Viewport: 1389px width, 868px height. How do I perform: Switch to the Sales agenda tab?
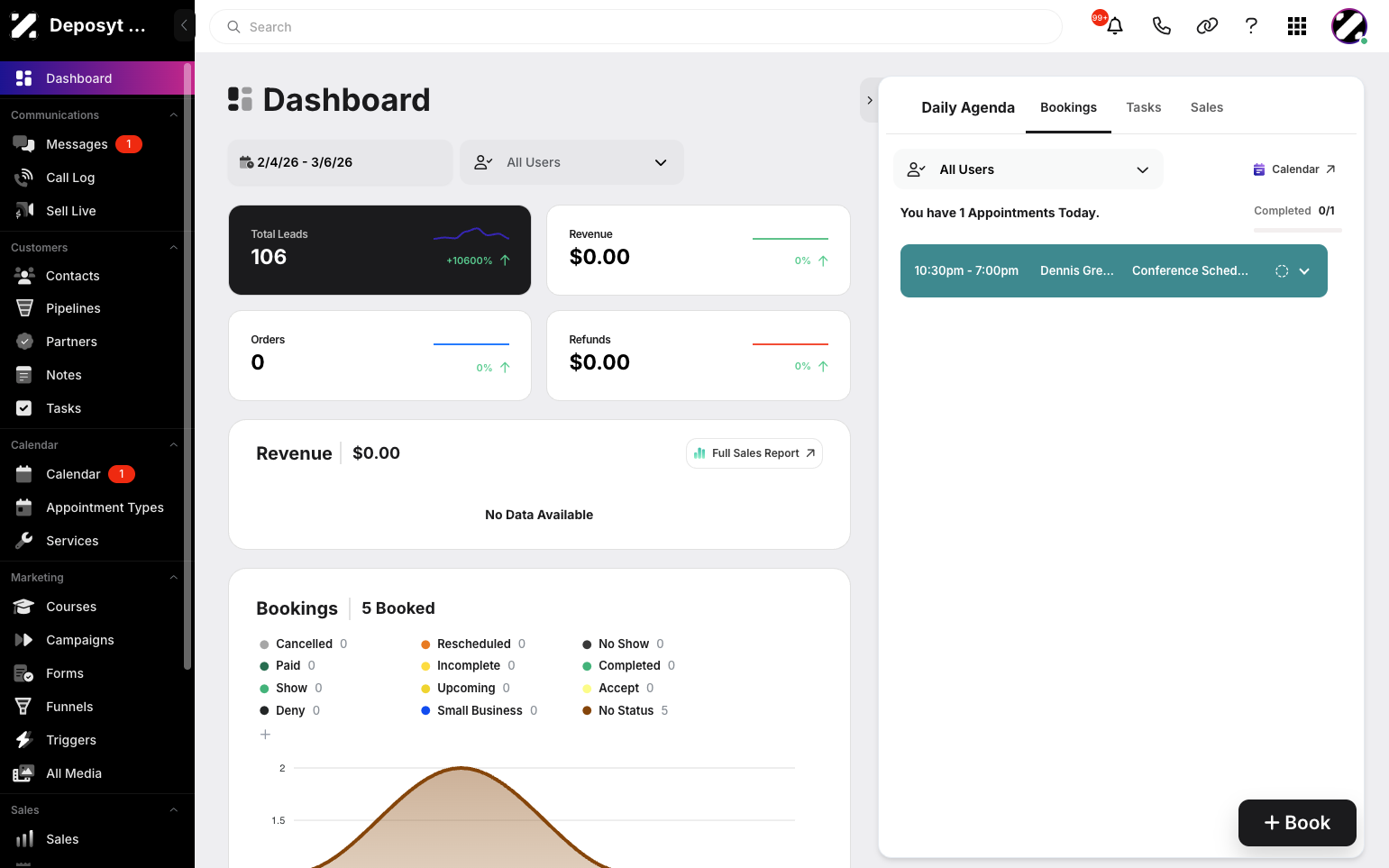point(1206,107)
